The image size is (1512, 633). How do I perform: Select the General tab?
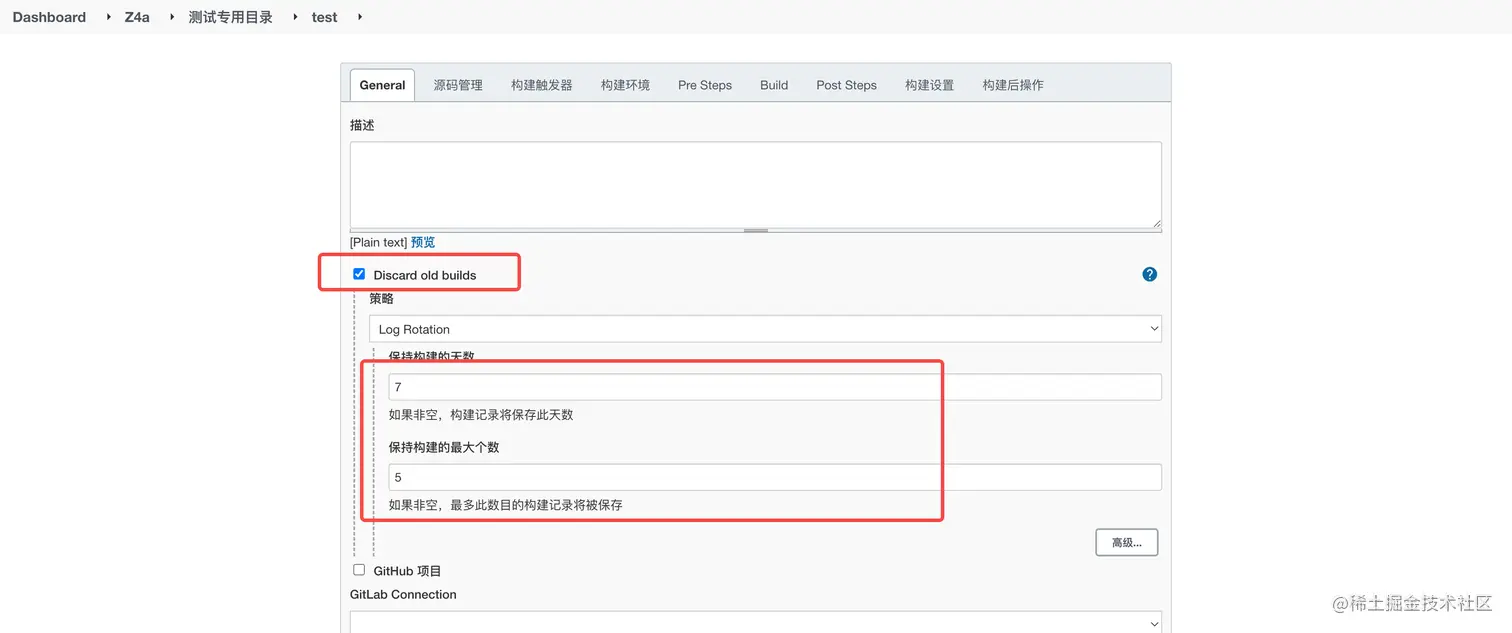point(382,85)
